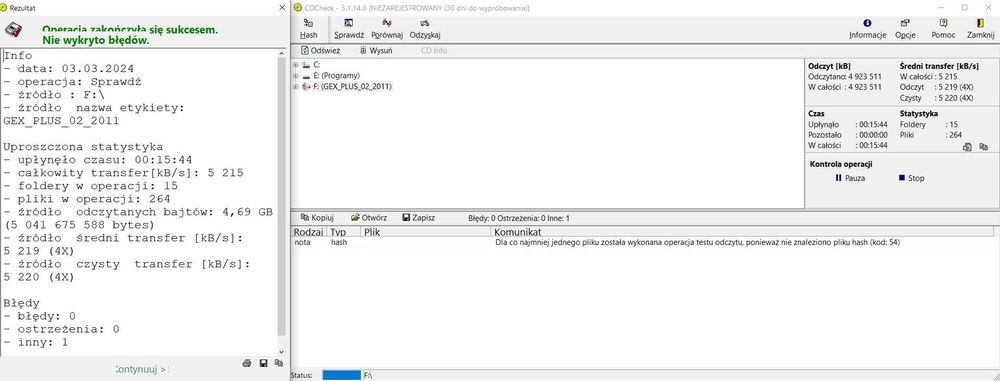Click Zapisz in the messages toolbar
Viewport: 1000px width, 381px height.
point(419,218)
